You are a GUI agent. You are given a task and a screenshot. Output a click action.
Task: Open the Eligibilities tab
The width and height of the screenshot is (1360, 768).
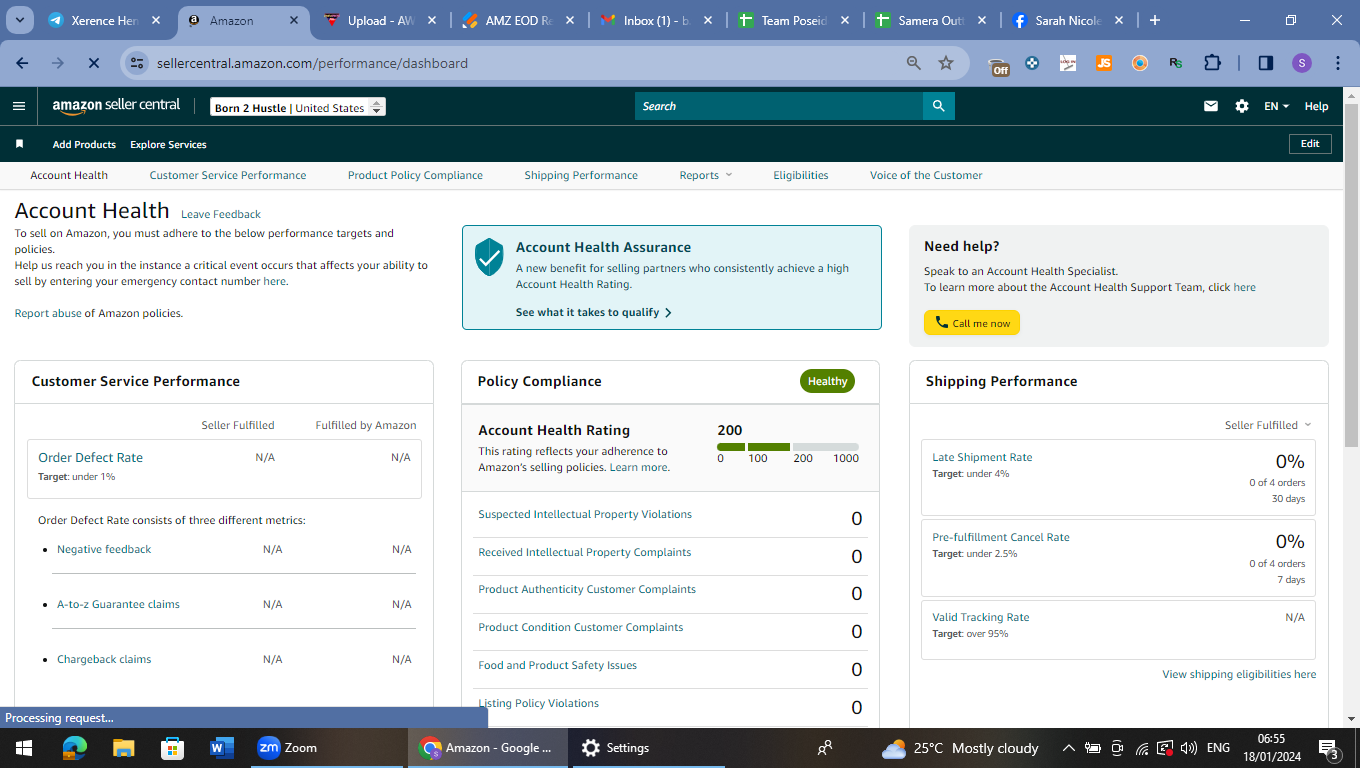click(801, 175)
